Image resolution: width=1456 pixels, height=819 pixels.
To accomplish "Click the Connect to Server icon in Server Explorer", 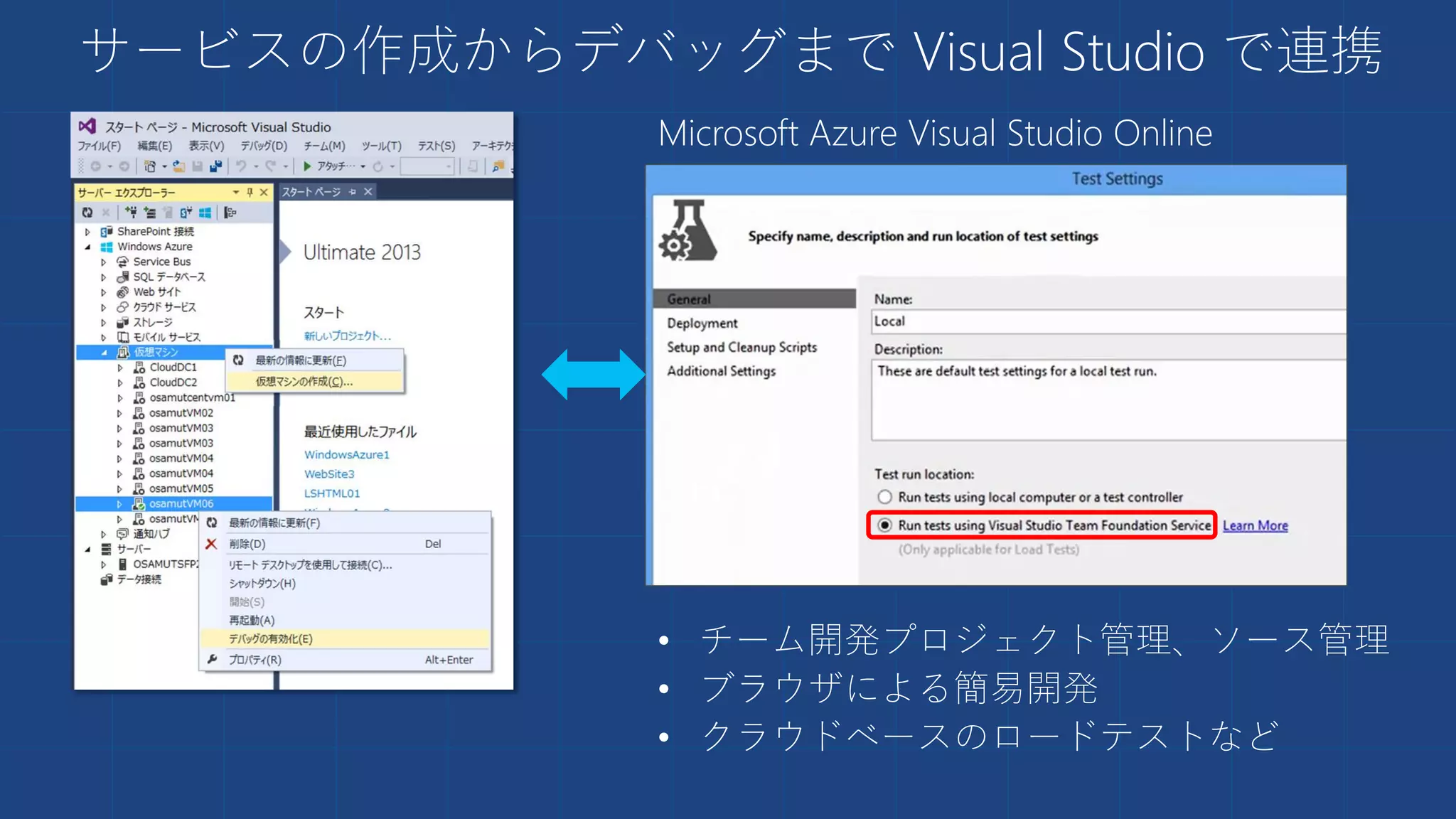I will pos(150,213).
